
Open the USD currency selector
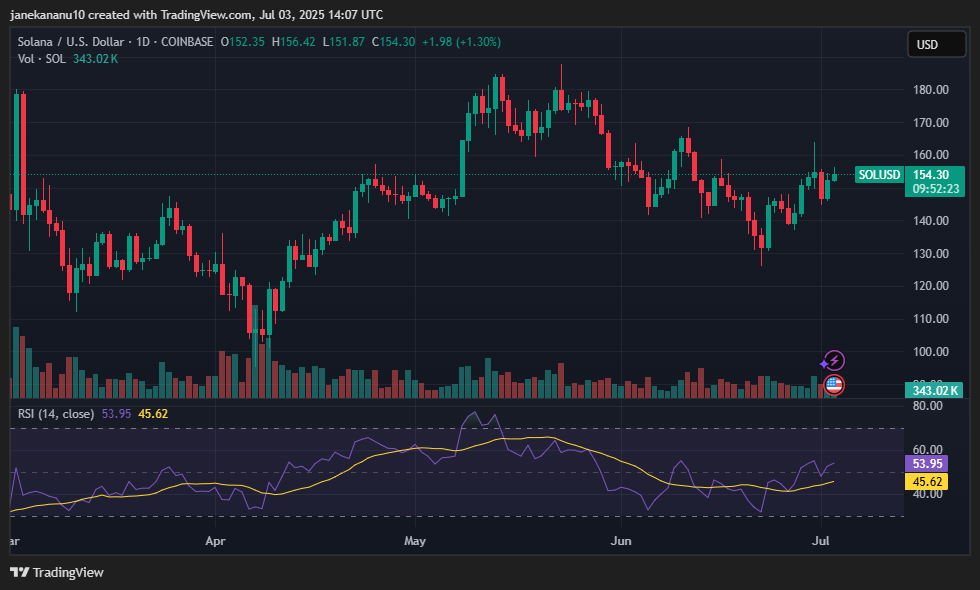click(936, 44)
